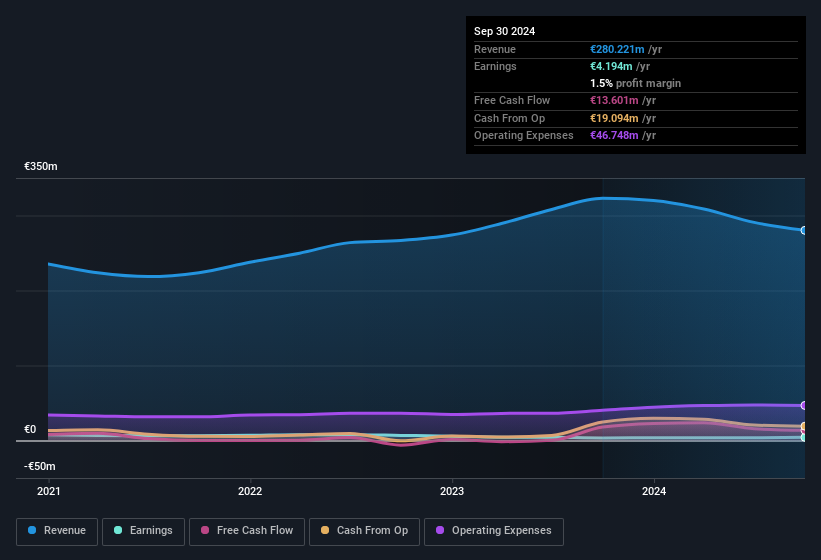Click the 2021 x-axis label
The width and height of the screenshot is (821, 560).
point(49,491)
